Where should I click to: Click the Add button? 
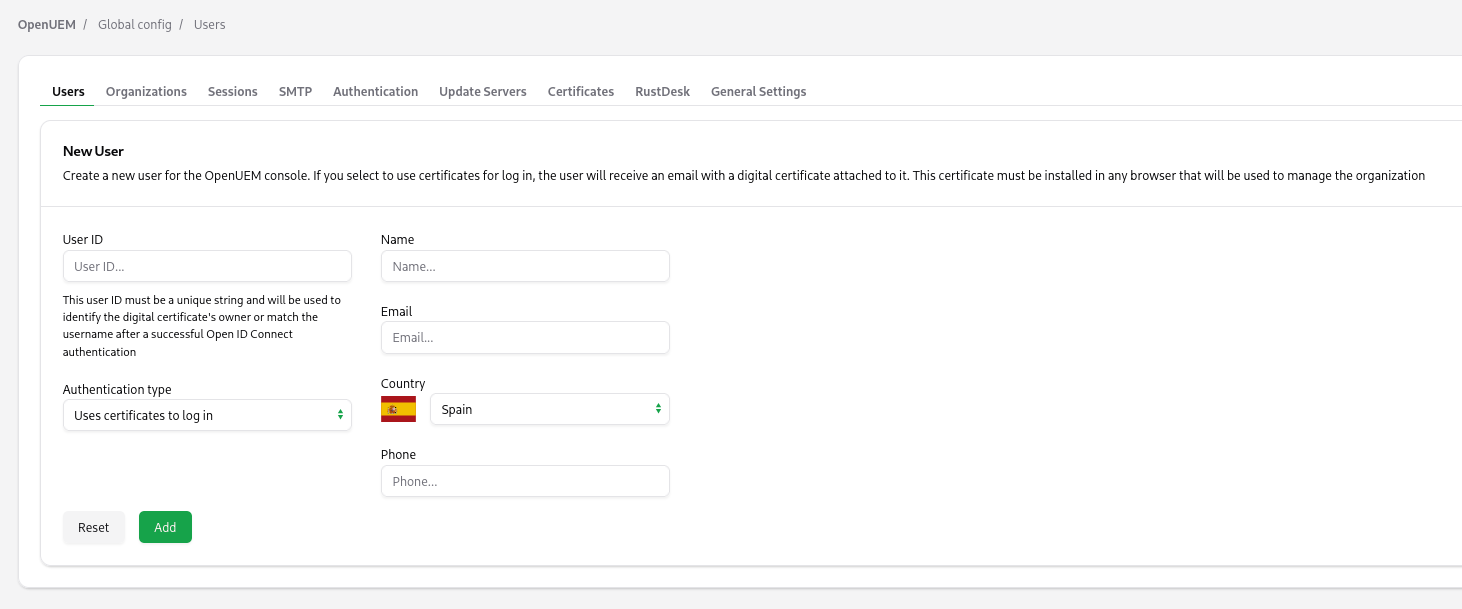[x=165, y=527]
